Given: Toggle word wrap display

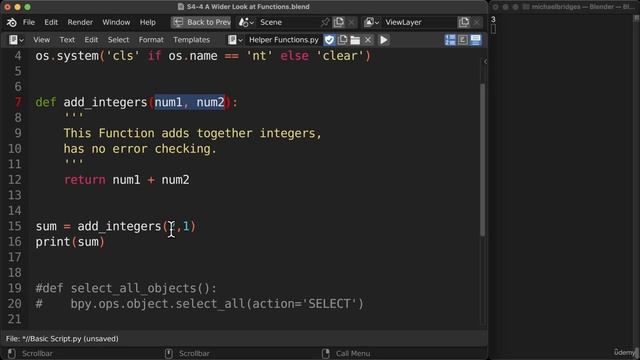Looking at the screenshot, I should click(463, 40).
